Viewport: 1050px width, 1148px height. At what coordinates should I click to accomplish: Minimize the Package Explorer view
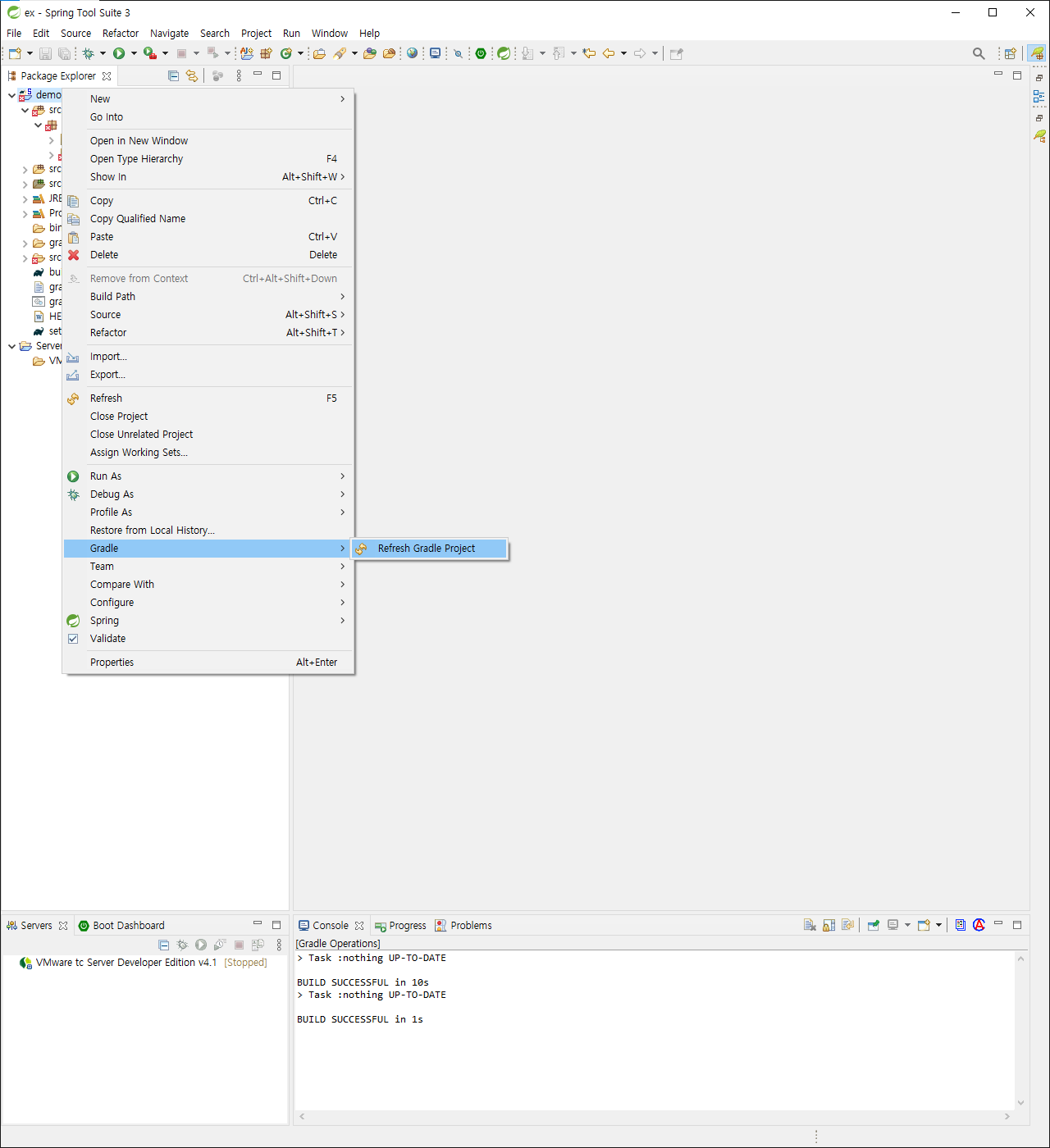[x=258, y=75]
